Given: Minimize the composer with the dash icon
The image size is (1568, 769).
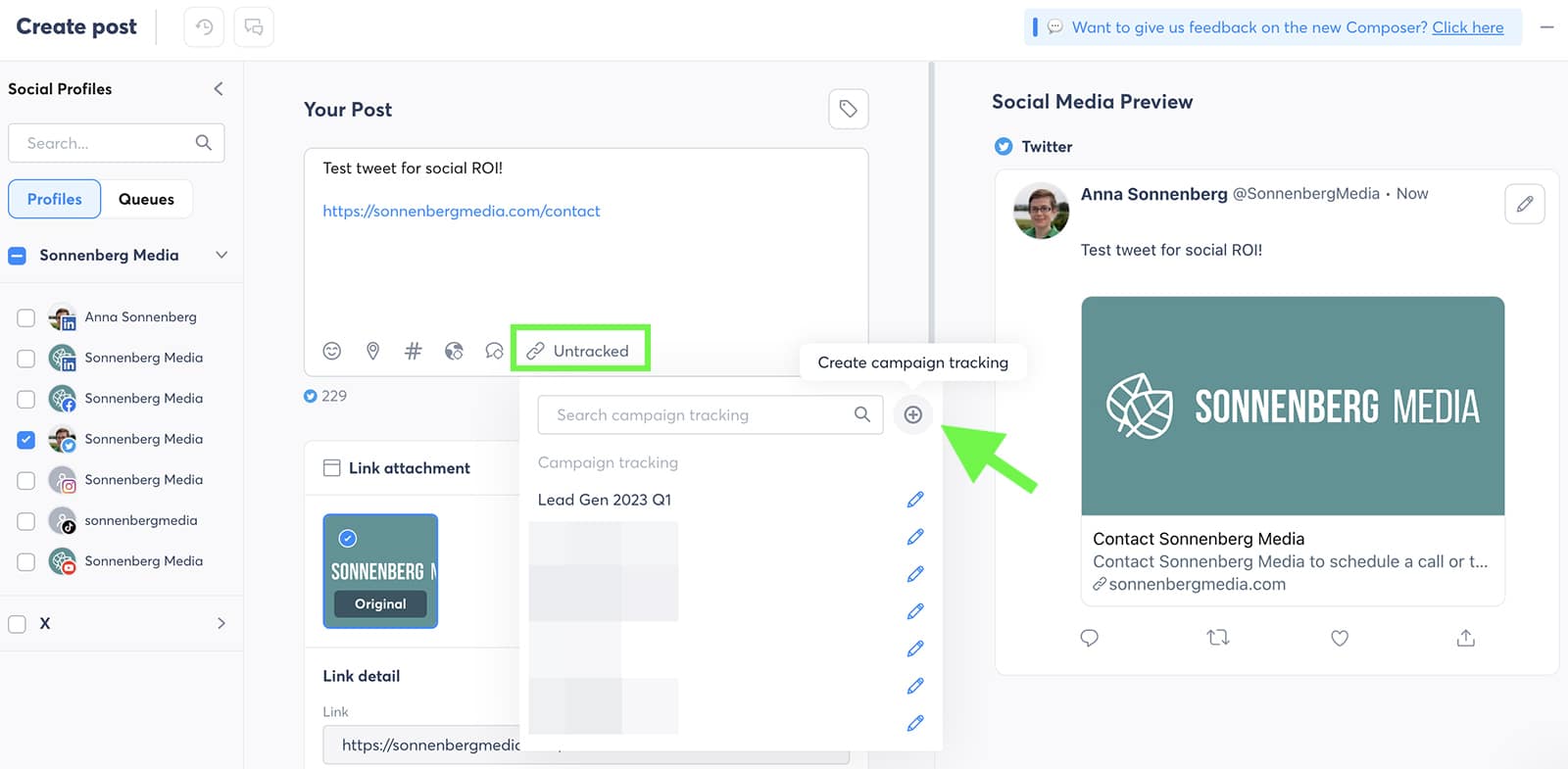Looking at the screenshot, I should pos(1546,27).
